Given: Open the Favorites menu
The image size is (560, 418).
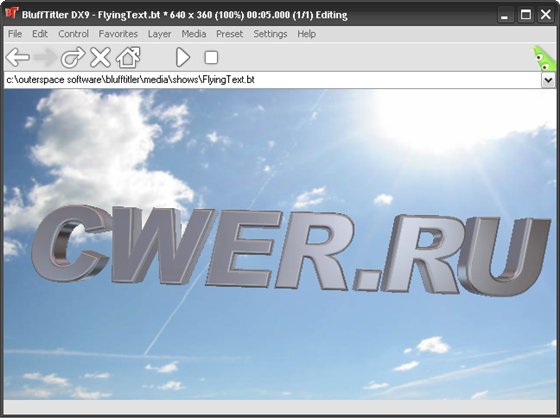Looking at the screenshot, I should [x=118, y=34].
